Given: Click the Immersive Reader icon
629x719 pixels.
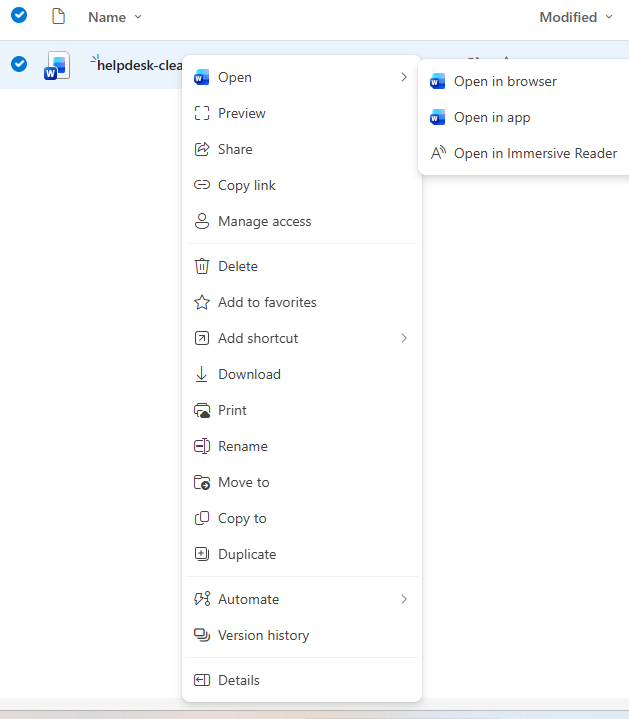Looking at the screenshot, I should tap(438, 153).
